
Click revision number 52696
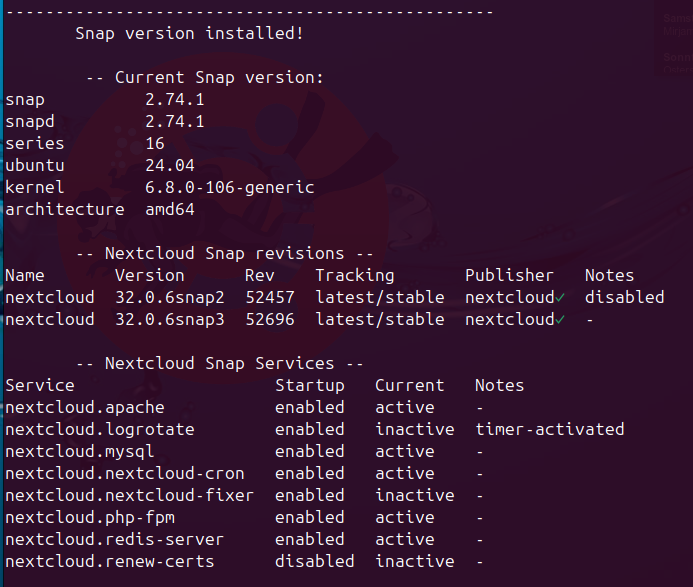[x=270, y=319]
